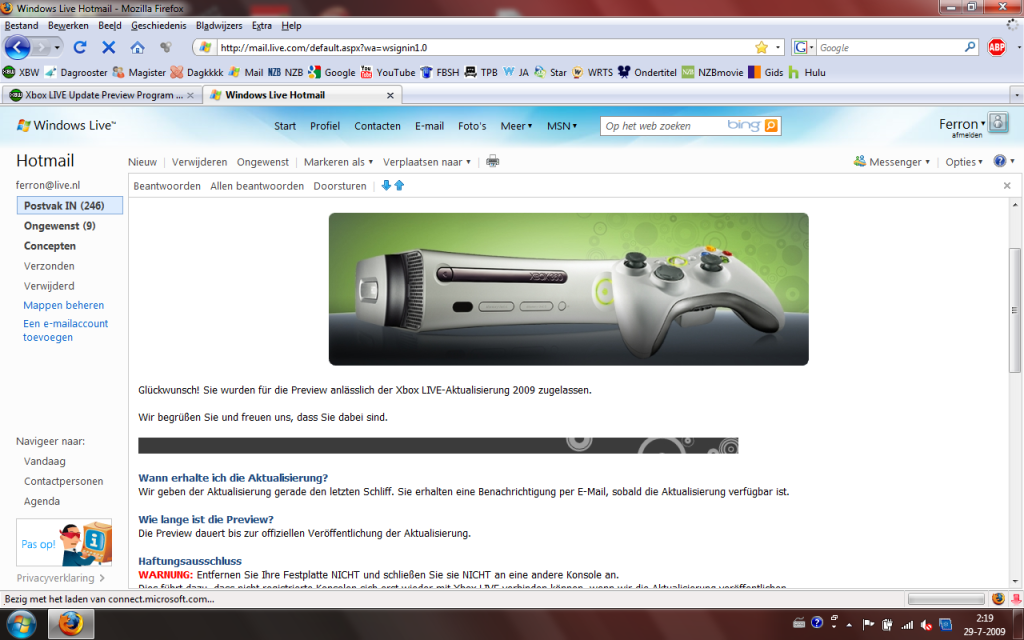Open the Hulu bookmark
This screenshot has width=1024, height=640.
pos(807,72)
